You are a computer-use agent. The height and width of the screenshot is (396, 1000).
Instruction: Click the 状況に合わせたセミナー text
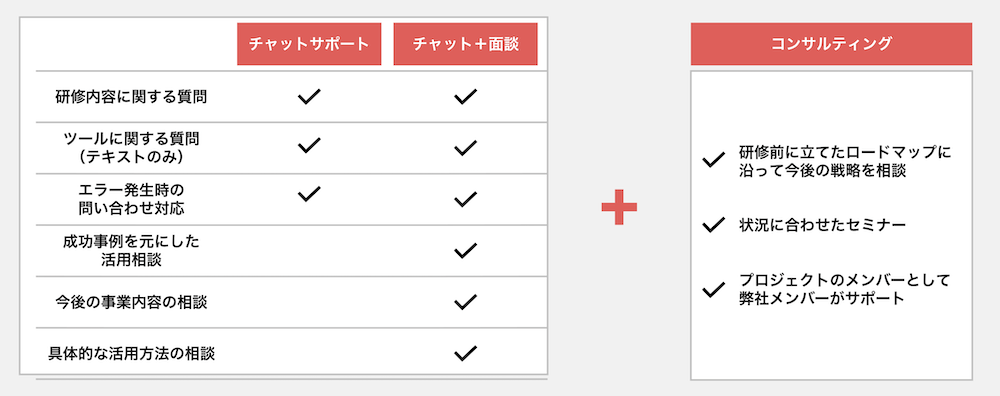(823, 224)
